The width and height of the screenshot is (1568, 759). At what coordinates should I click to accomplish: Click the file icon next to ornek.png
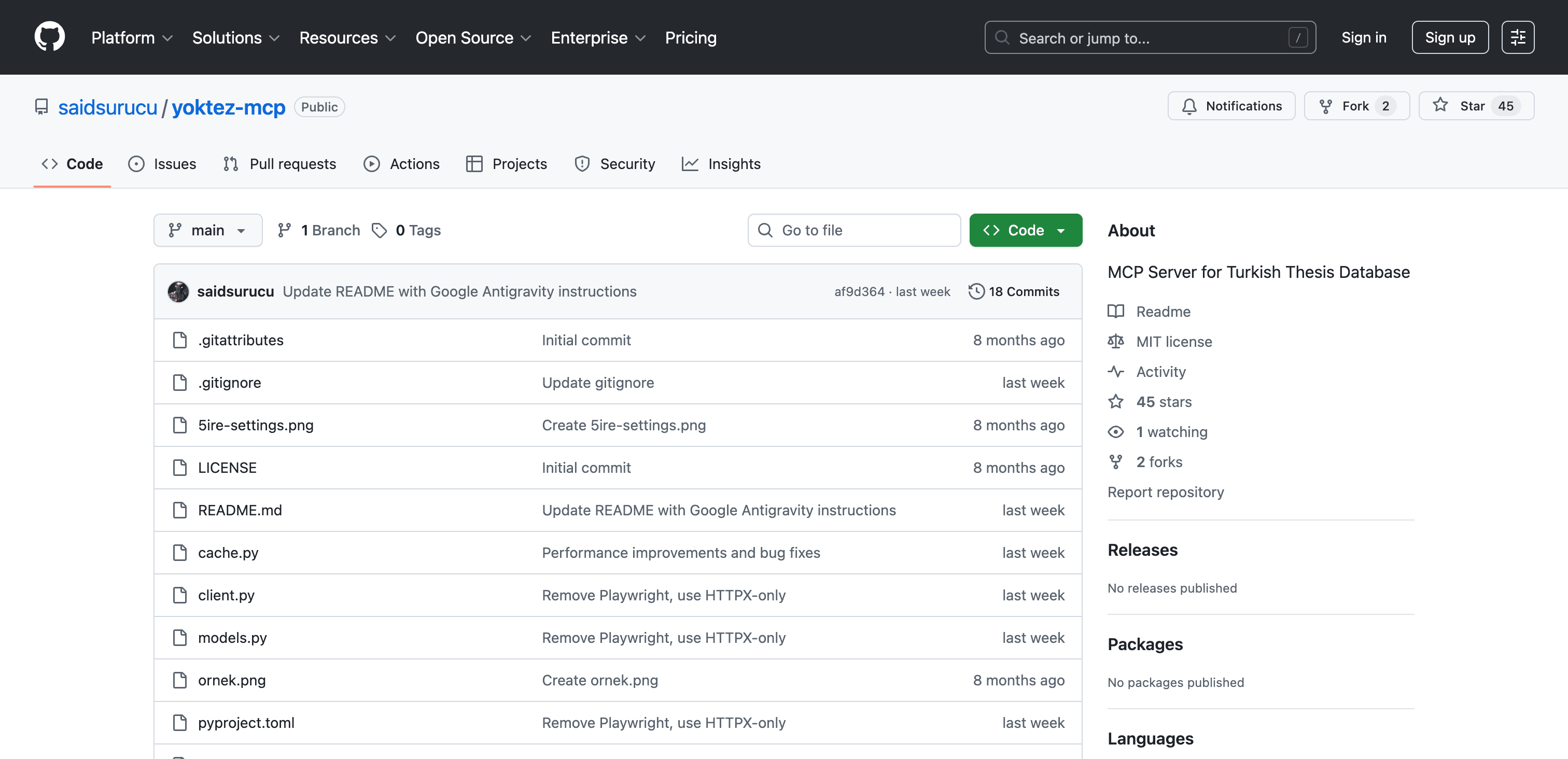click(x=179, y=680)
